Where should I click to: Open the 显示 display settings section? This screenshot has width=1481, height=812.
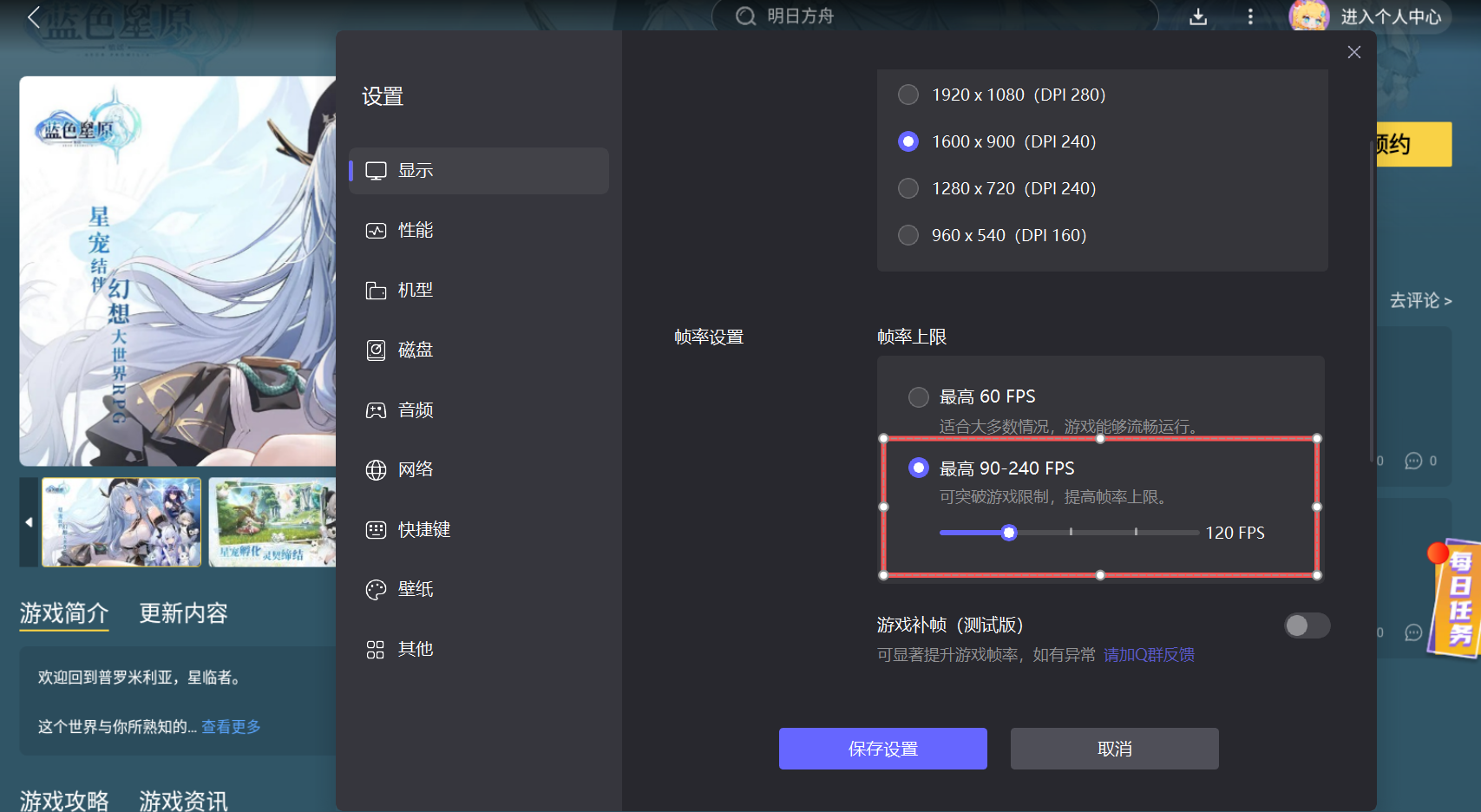pos(479,170)
